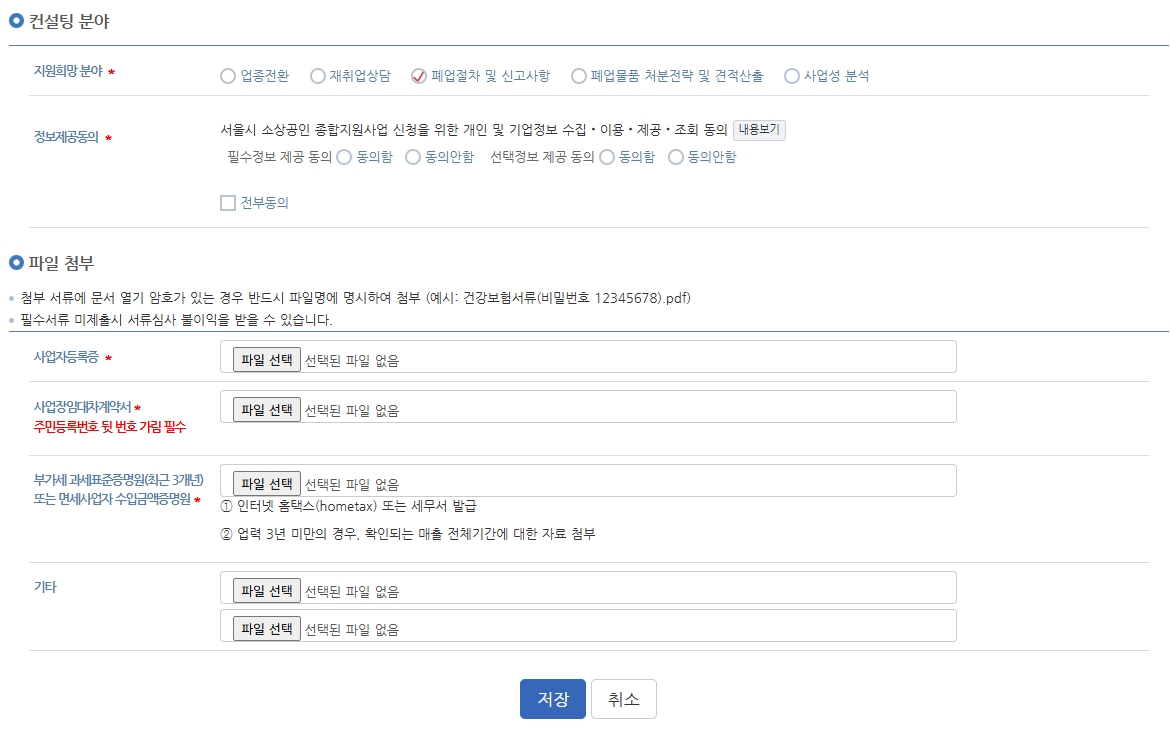Click second 파일 선택 button under 기타

(268, 626)
